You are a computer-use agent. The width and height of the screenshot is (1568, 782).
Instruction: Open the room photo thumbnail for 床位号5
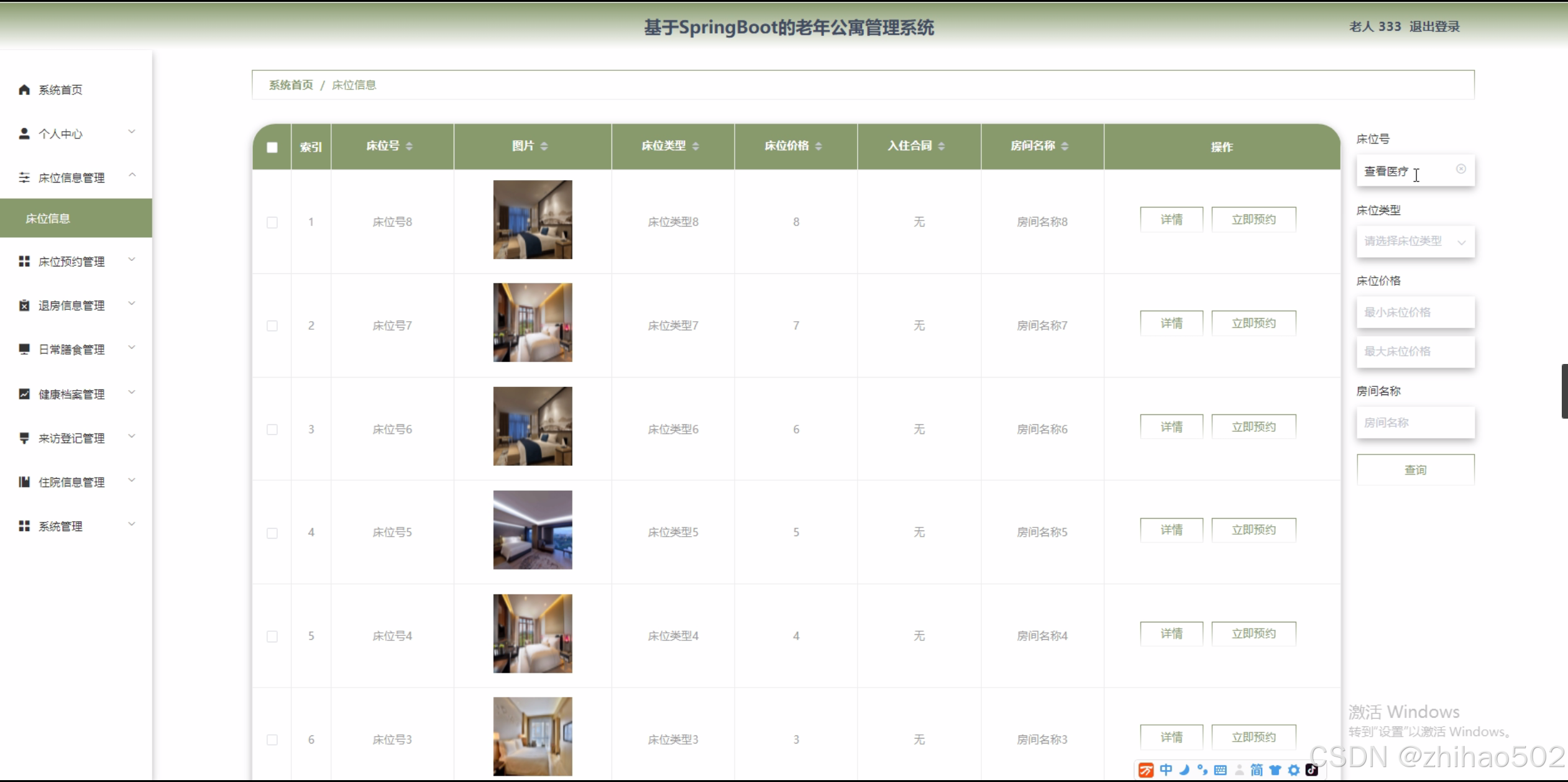coord(533,530)
